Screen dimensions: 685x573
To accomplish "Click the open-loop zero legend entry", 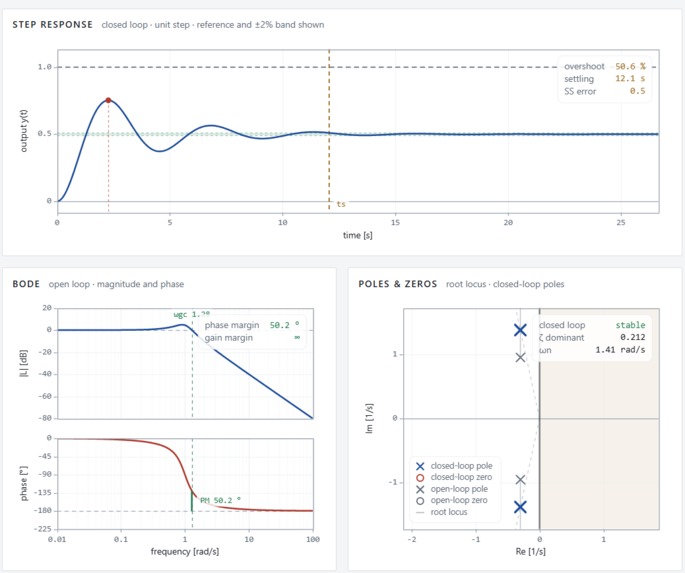I will pyautogui.click(x=451, y=501).
